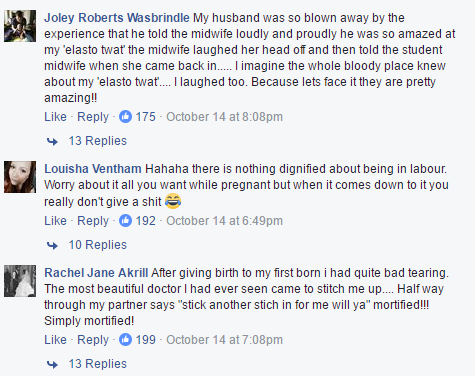
Task: Open Rachel Jane Akrill's profile name link
Action: click(x=96, y=273)
